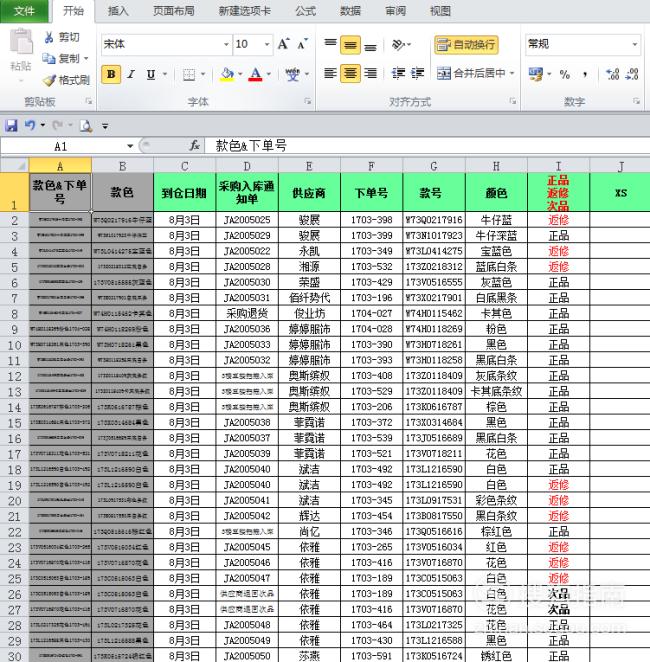Click the fx insert function button
650x662 pixels.
pos(194,146)
